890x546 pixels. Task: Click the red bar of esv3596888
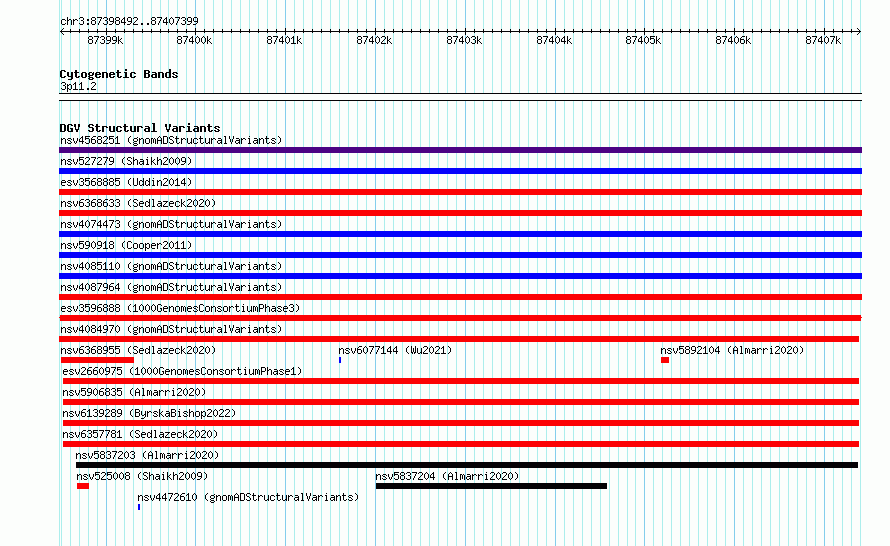(x=460, y=318)
